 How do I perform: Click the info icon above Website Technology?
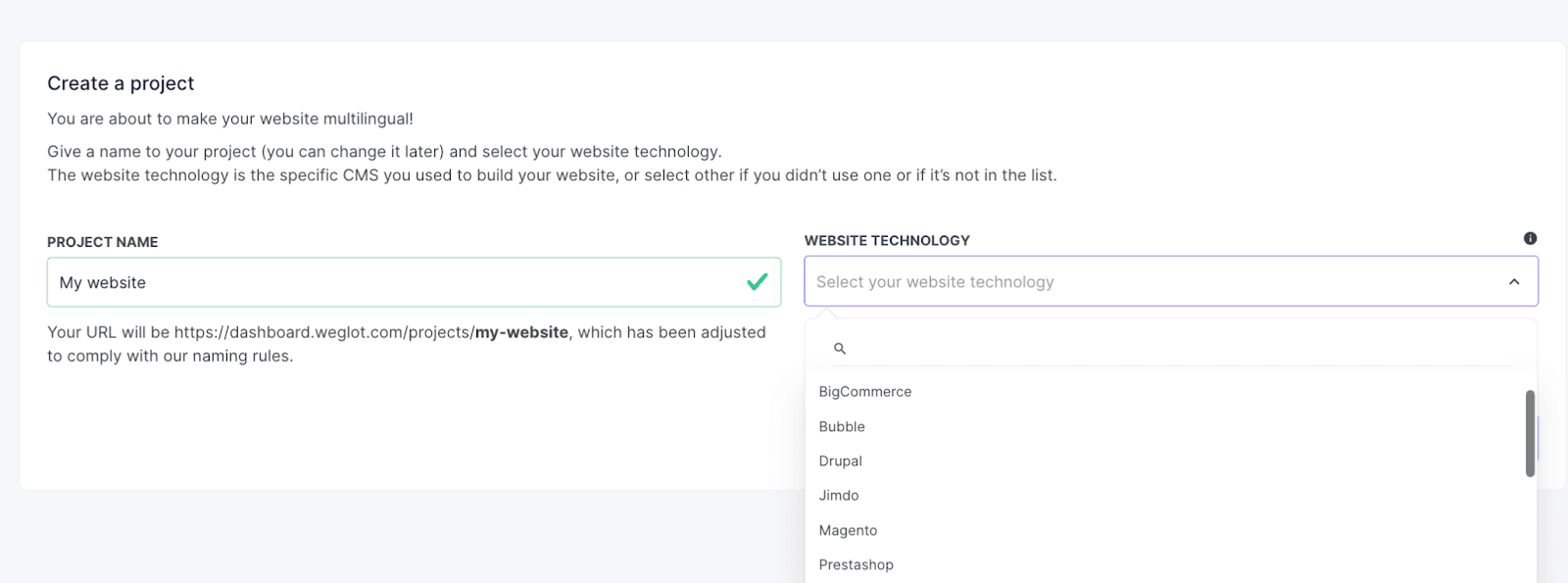[x=1530, y=238]
